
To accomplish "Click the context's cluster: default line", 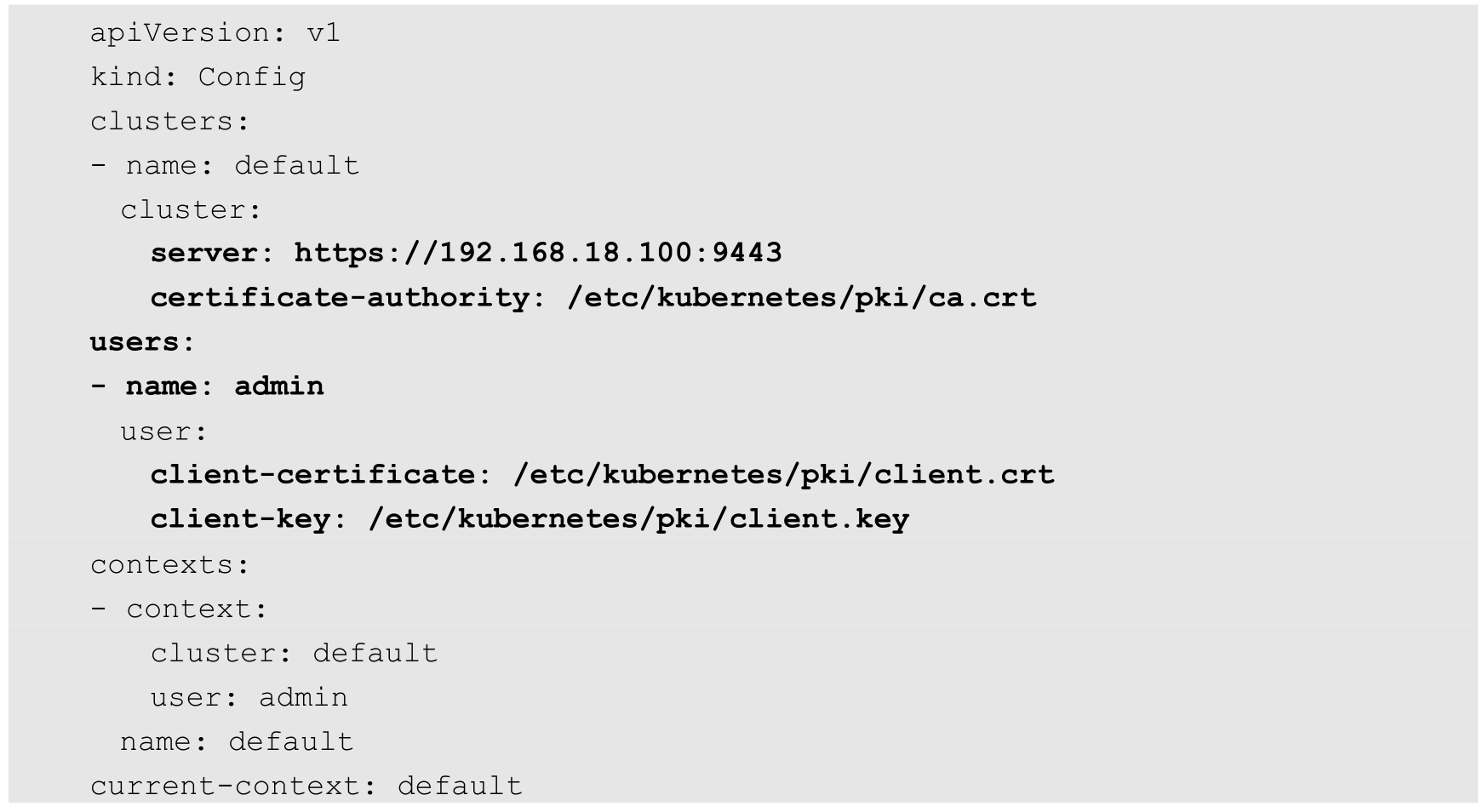I will 294,653.
